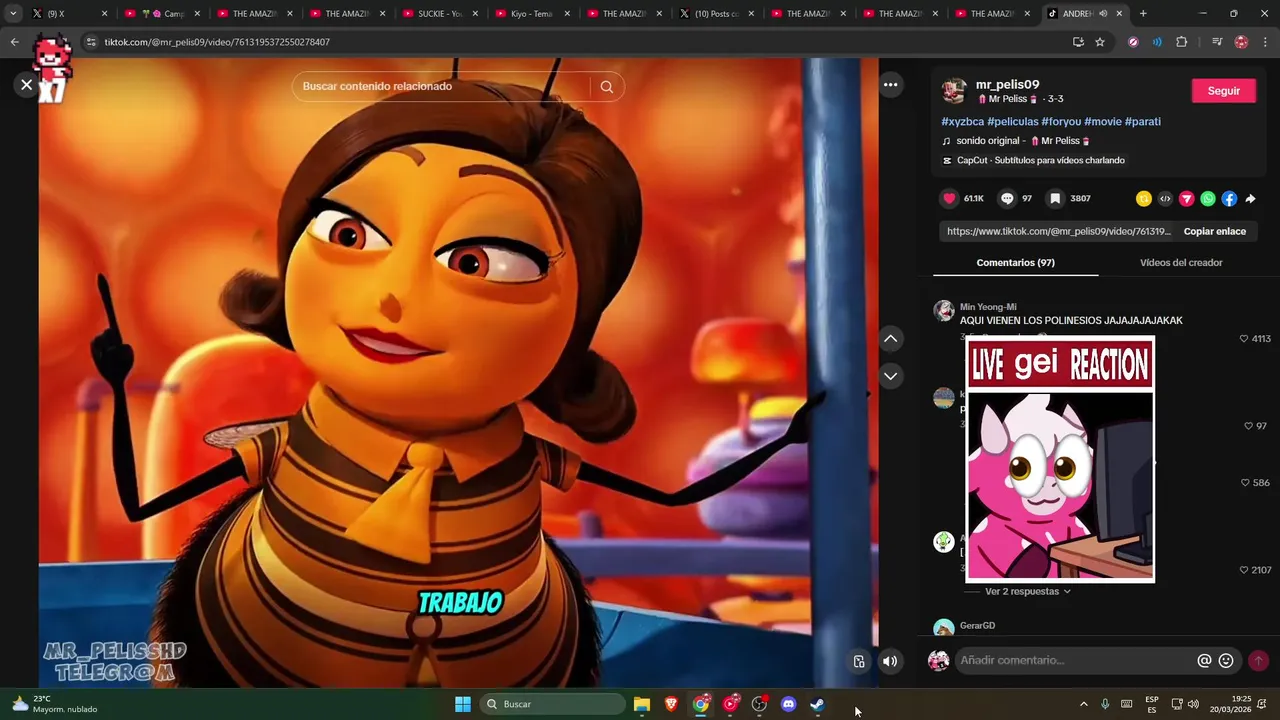The height and width of the screenshot is (720, 1280).
Task: Open more share options arrow
Action: point(1250,199)
